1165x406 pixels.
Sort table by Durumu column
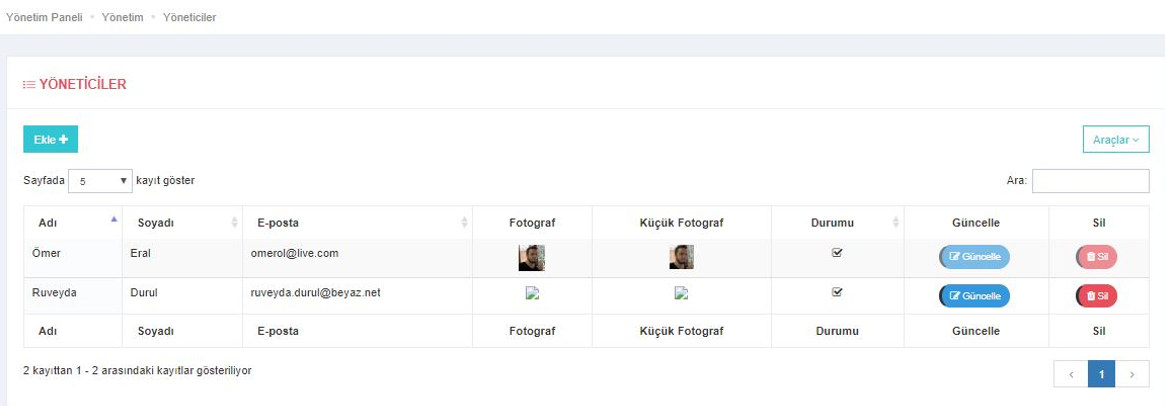tap(837, 222)
